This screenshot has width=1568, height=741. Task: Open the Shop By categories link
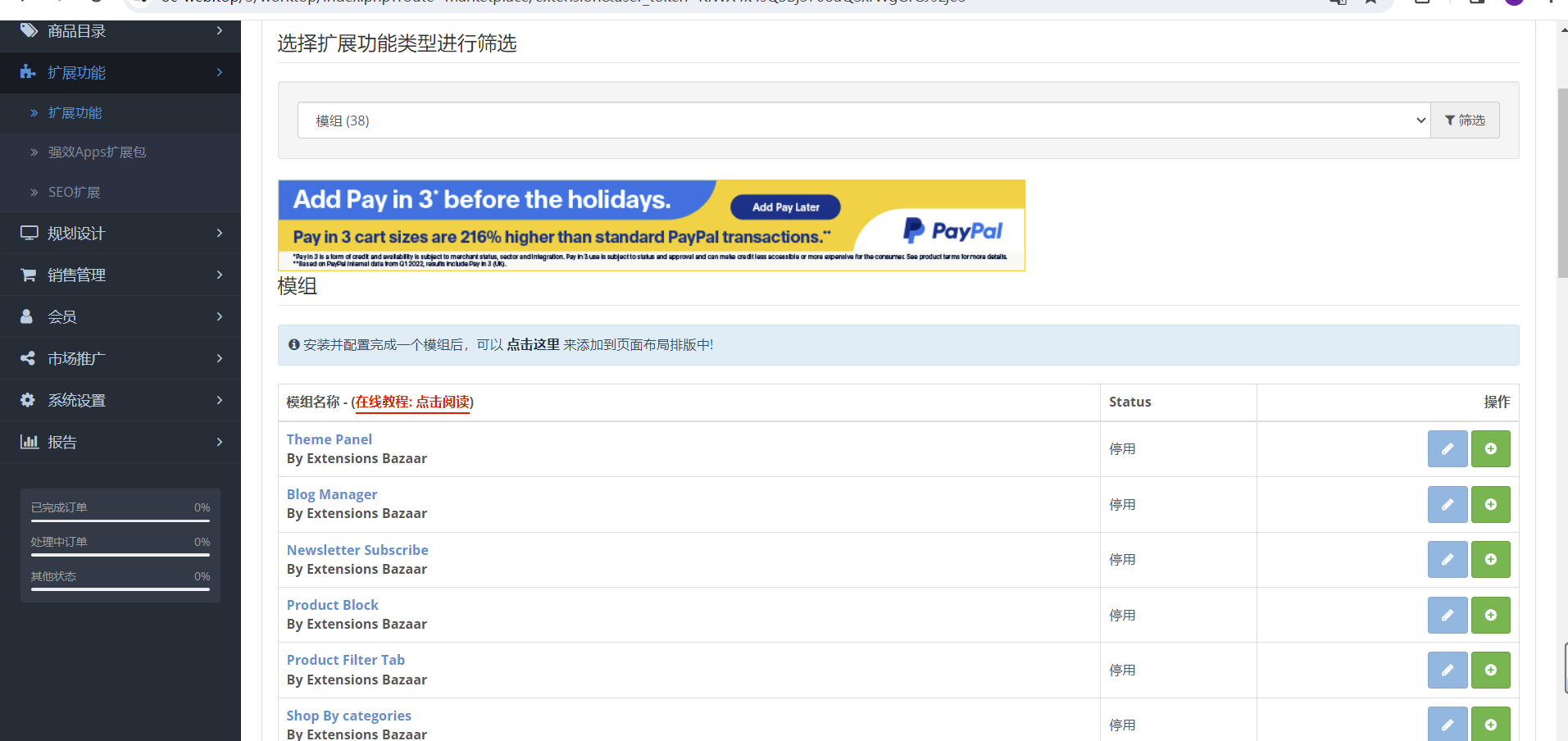click(x=348, y=716)
